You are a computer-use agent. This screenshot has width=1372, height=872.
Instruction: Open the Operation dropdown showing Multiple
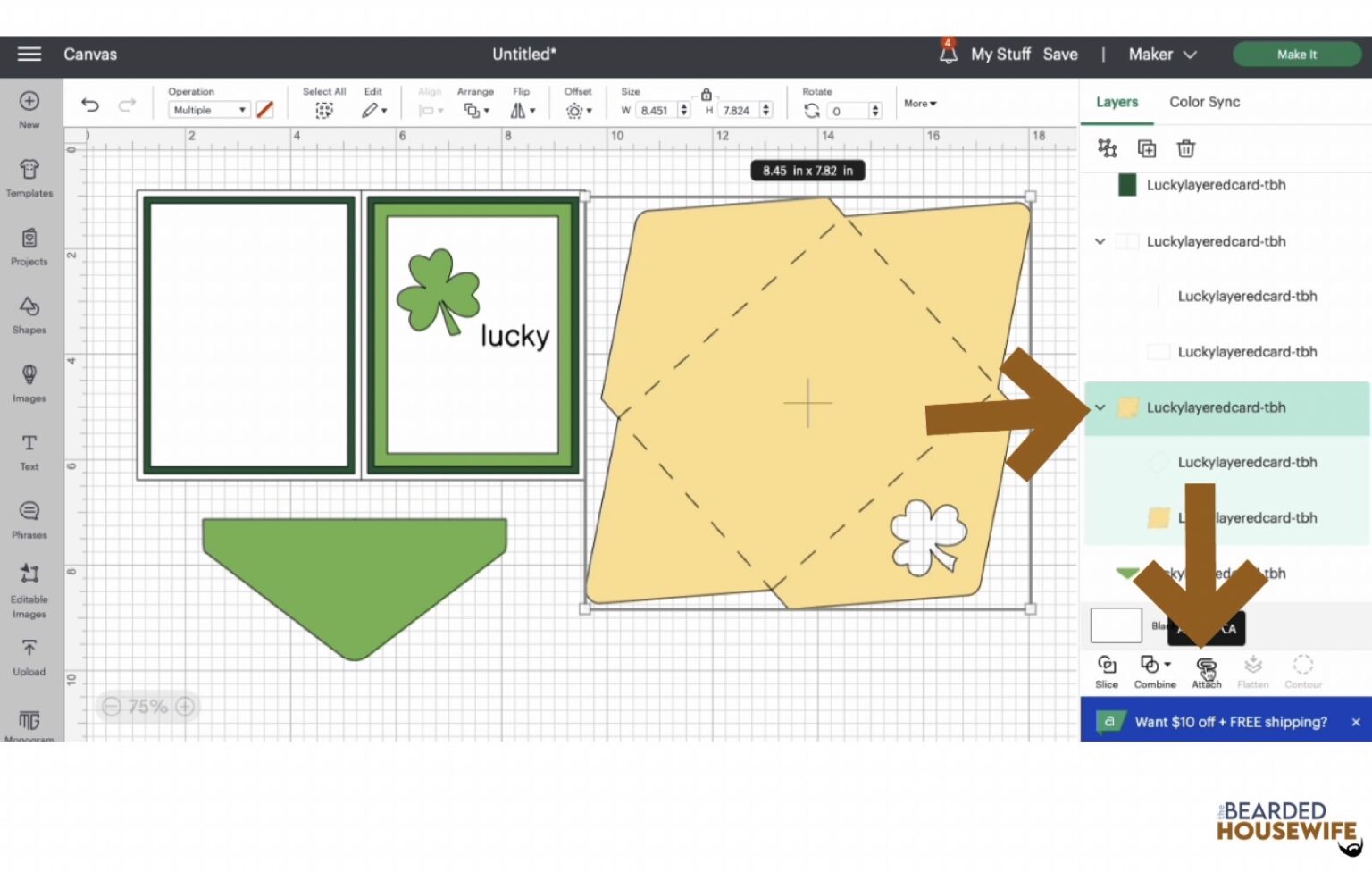point(208,109)
